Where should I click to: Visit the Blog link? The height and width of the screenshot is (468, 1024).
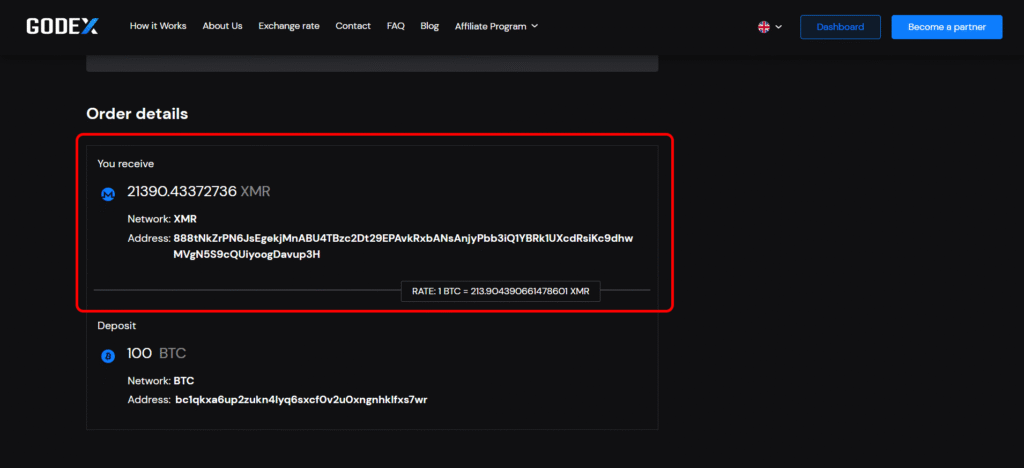coord(430,26)
